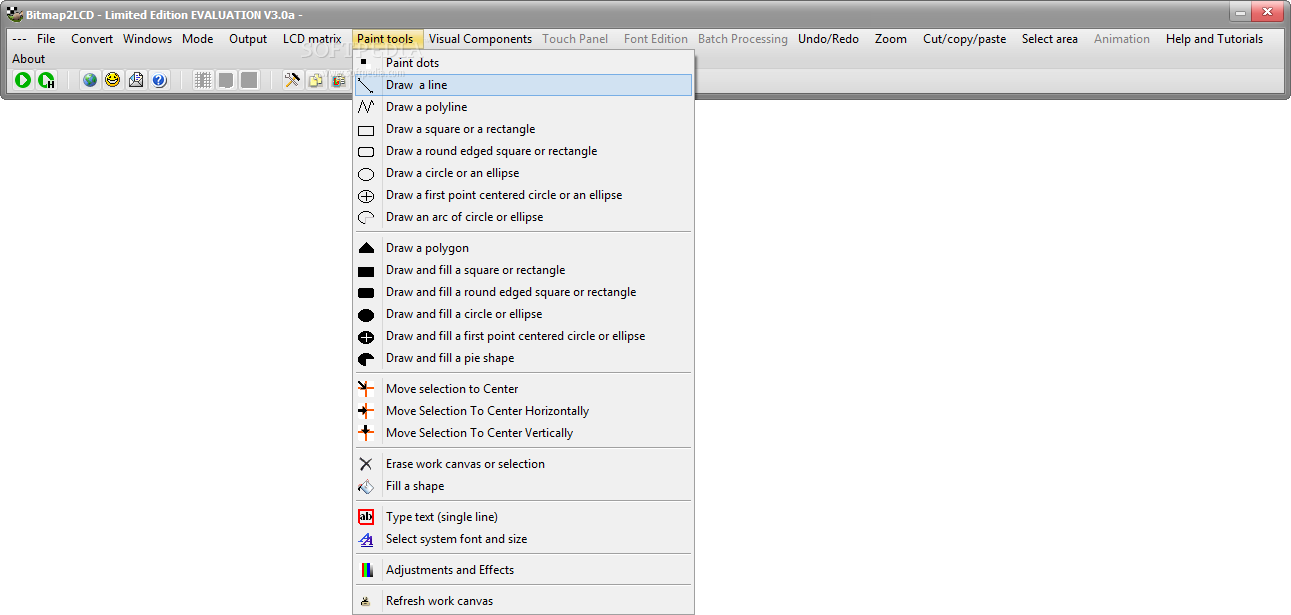
Task: Choose Fill a shape bucket tool
Action: pyautogui.click(x=523, y=486)
